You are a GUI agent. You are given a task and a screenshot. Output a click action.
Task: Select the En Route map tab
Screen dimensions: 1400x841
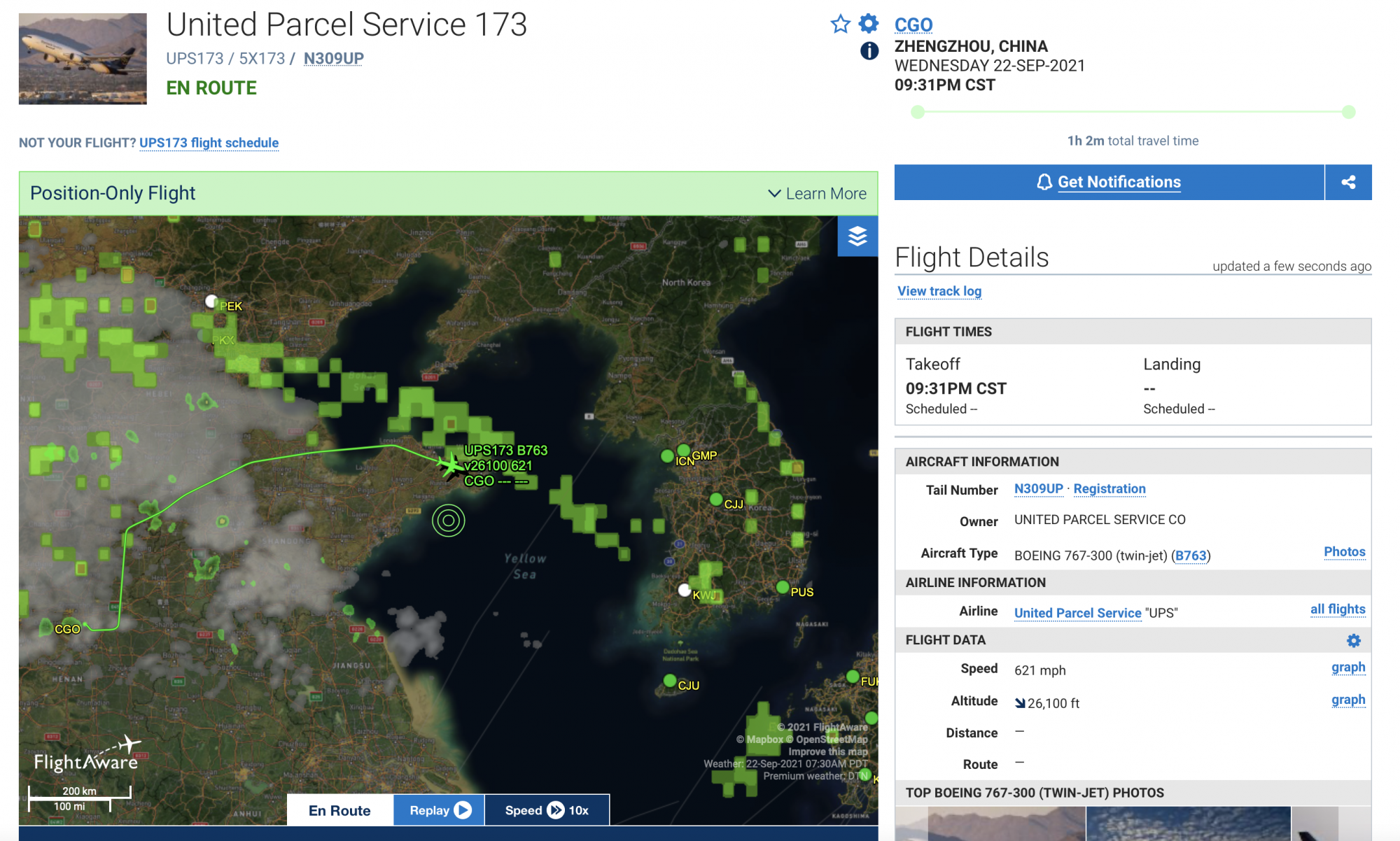tap(339, 810)
